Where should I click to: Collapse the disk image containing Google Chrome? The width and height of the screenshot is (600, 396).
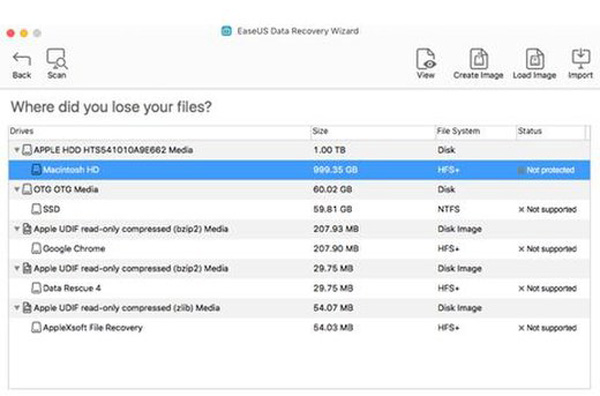point(17,229)
